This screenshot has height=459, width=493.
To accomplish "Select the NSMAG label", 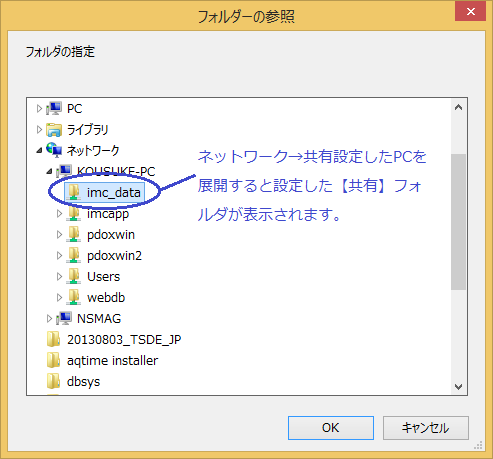I will point(99,319).
